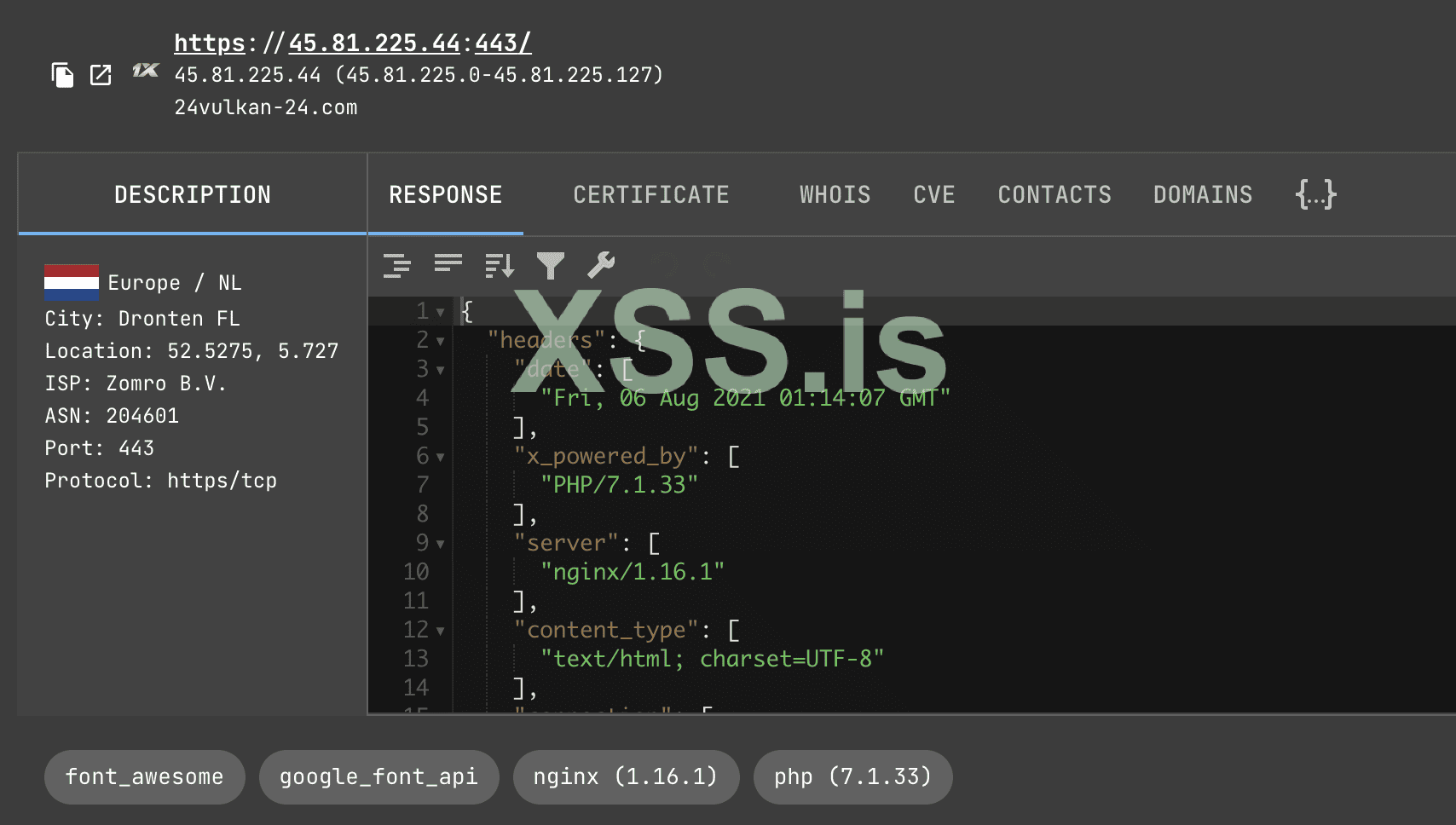Click the "PHP/7.1.33" value in the JSON
The image size is (1456, 825).
click(x=620, y=485)
